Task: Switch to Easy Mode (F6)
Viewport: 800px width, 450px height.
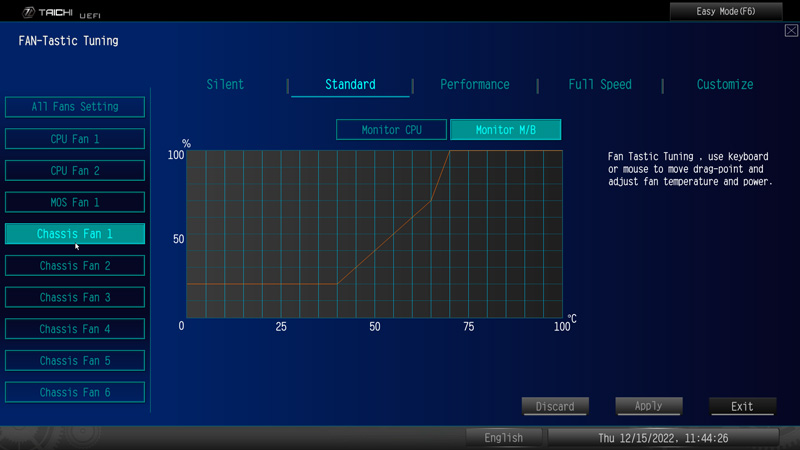Action: 726,11
